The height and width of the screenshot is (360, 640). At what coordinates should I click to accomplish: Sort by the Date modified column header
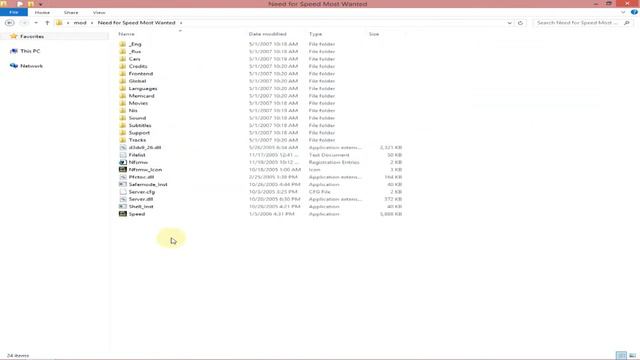[268, 34]
